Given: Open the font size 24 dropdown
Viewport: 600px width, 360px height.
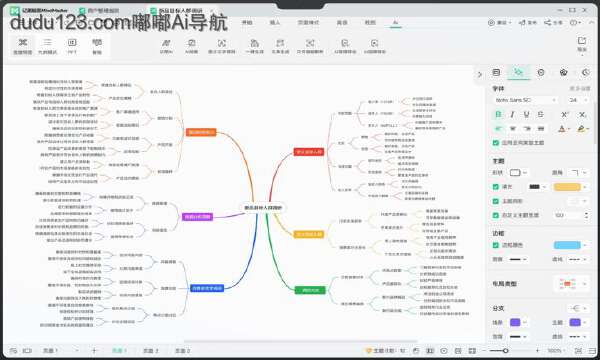Looking at the screenshot, I should 578,100.
